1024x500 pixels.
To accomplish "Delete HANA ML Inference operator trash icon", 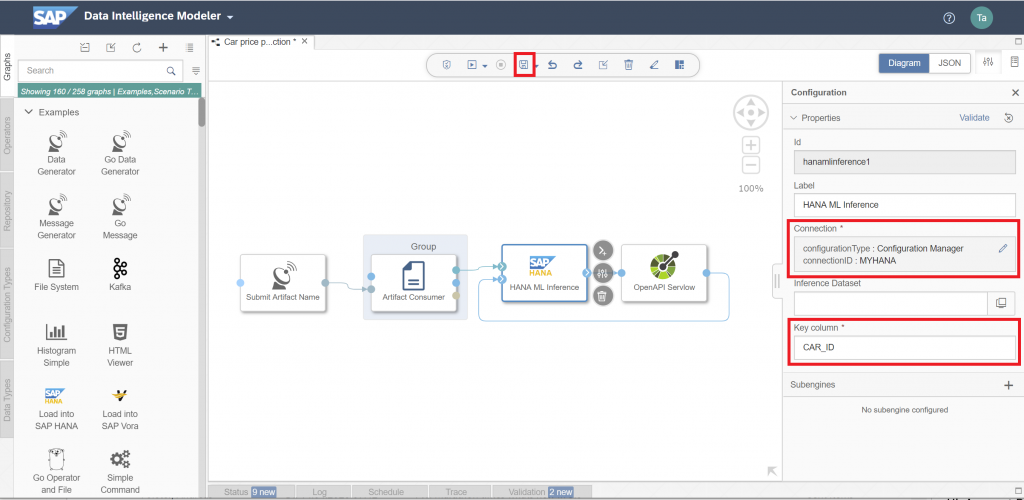I will (x=603, y=296).
